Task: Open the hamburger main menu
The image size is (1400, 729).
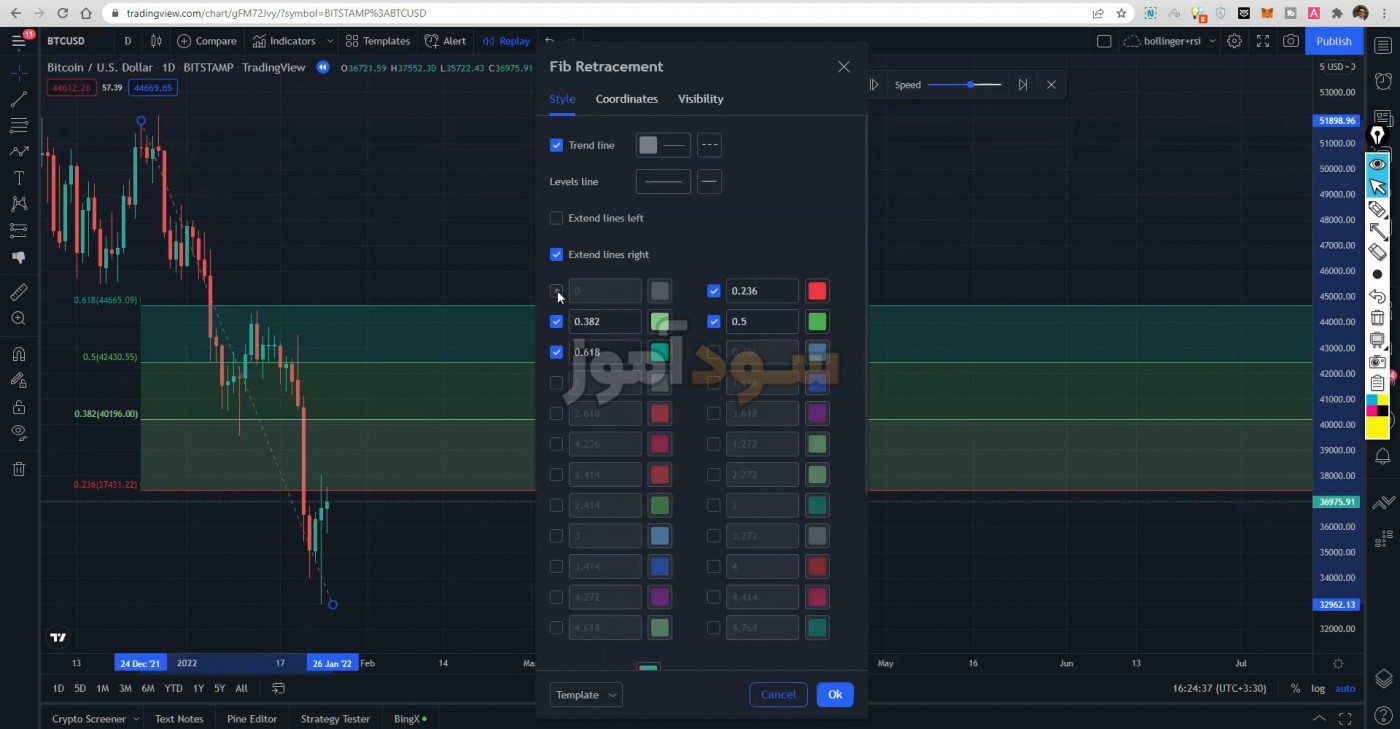Action: pyautogui.click(x=19, y=41)
